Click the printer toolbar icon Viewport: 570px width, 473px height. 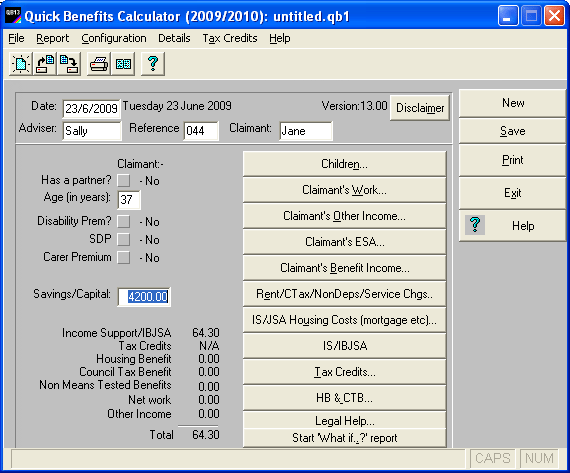click(99, 64)
